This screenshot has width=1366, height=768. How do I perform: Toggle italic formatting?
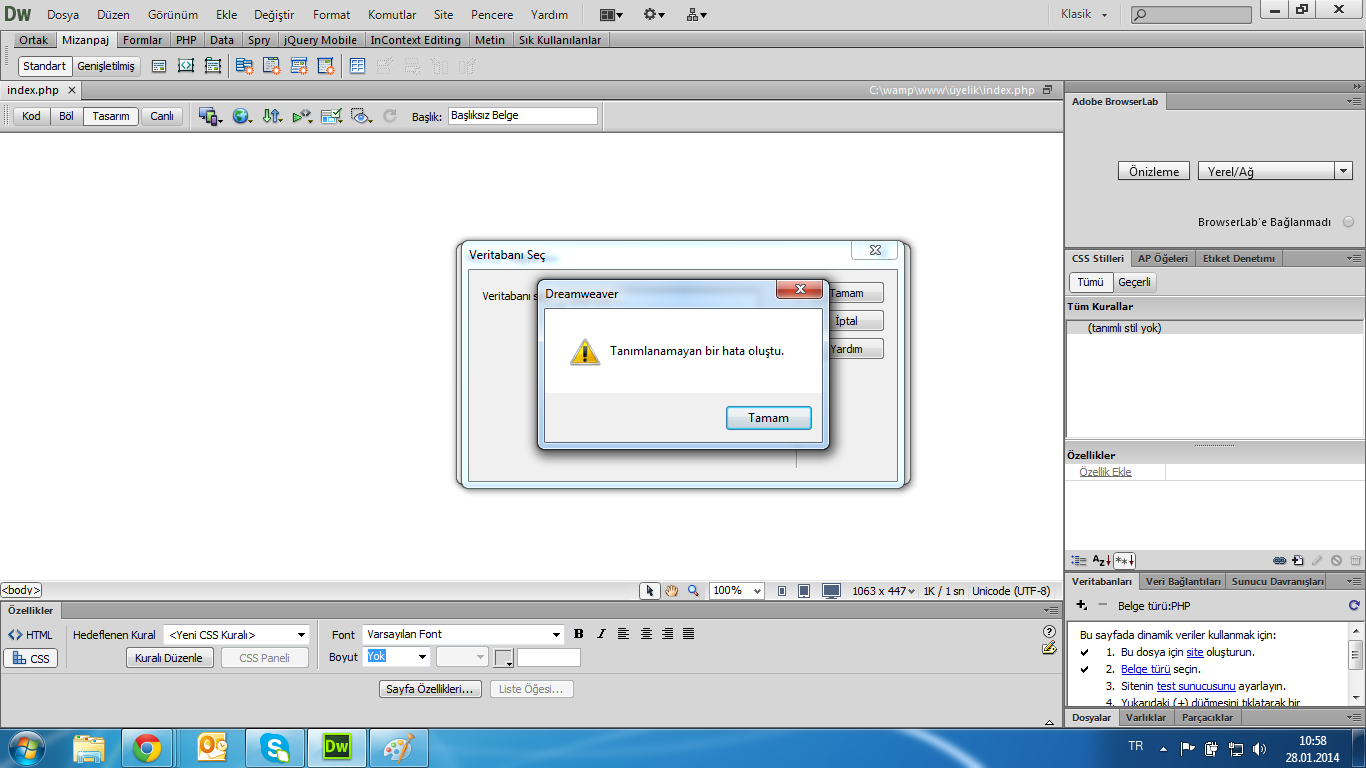pyautogui.click(x=601, y=634)
